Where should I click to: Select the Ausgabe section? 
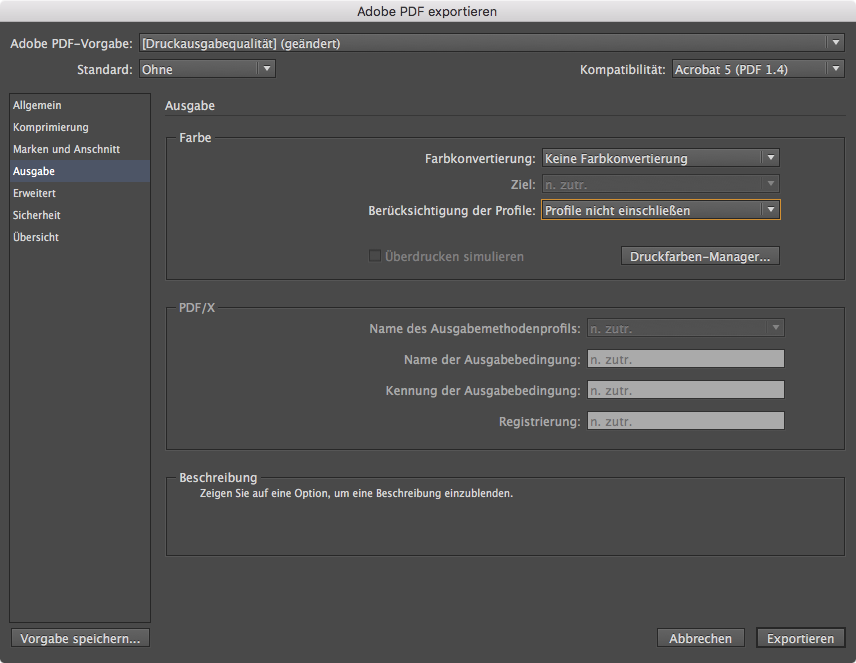pyautogui.click(x=80, y=171)
